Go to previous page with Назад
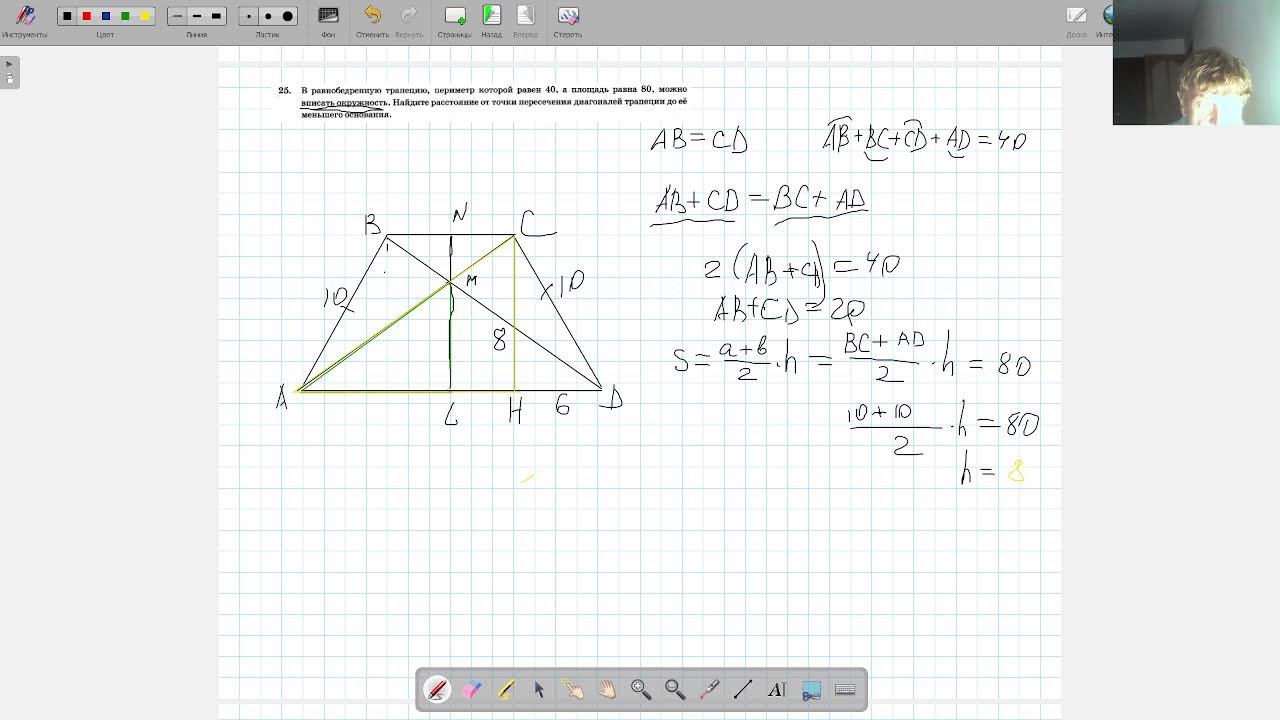This screenshot has width=1280, height=720. (491, 20)
